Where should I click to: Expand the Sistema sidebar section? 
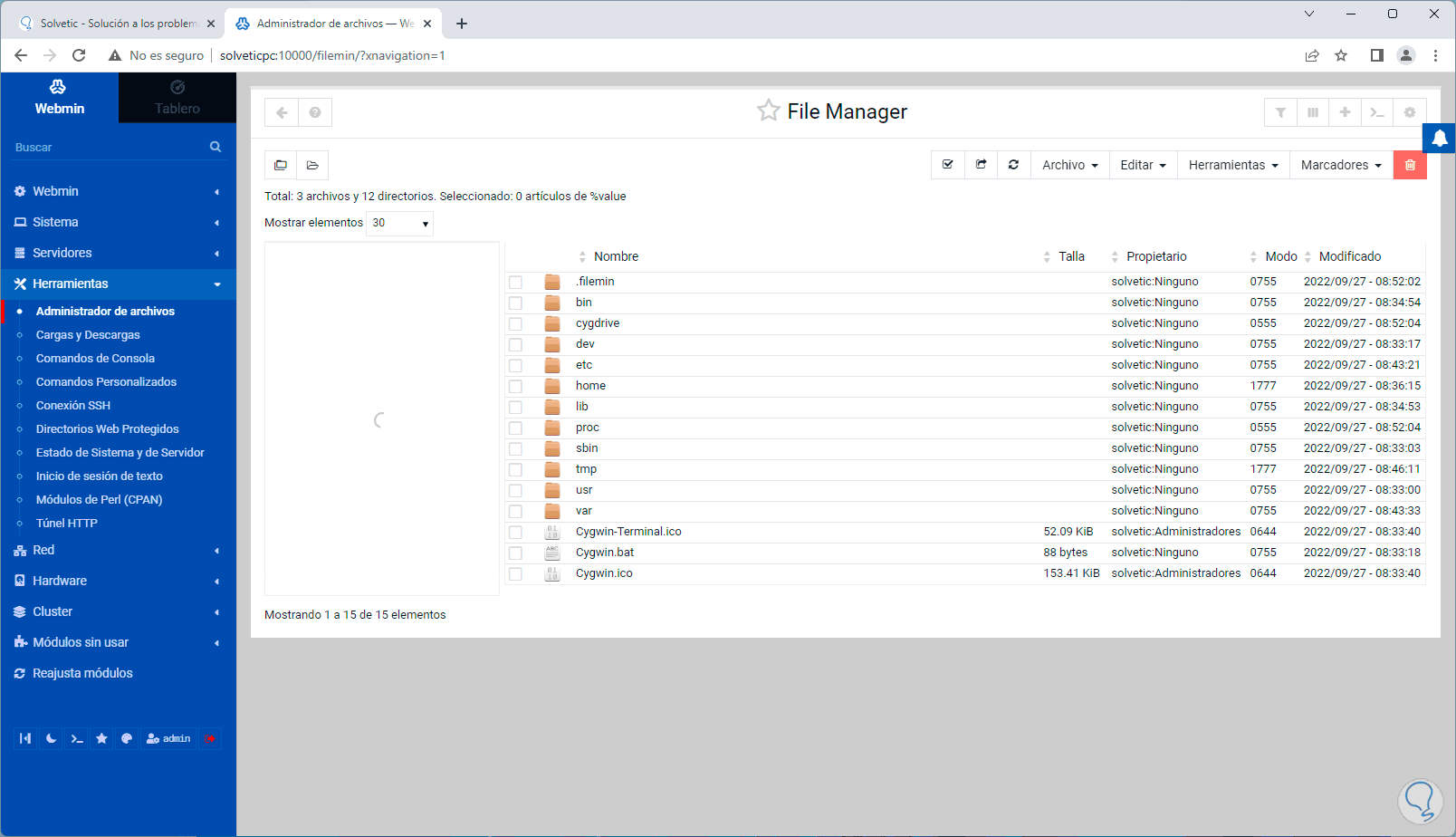[x=118, y=222]
